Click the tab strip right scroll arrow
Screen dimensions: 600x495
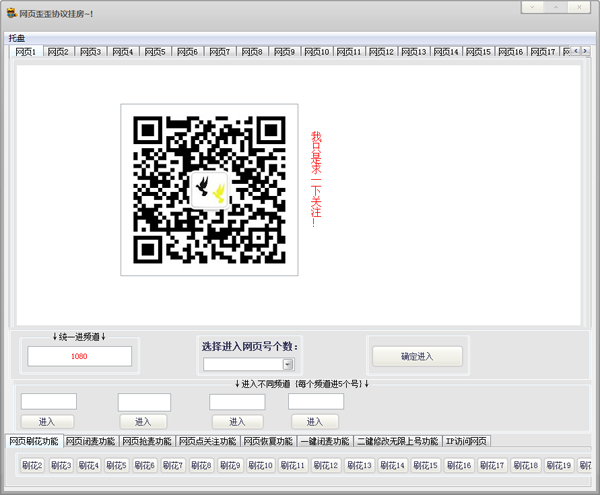pos(585,51)
